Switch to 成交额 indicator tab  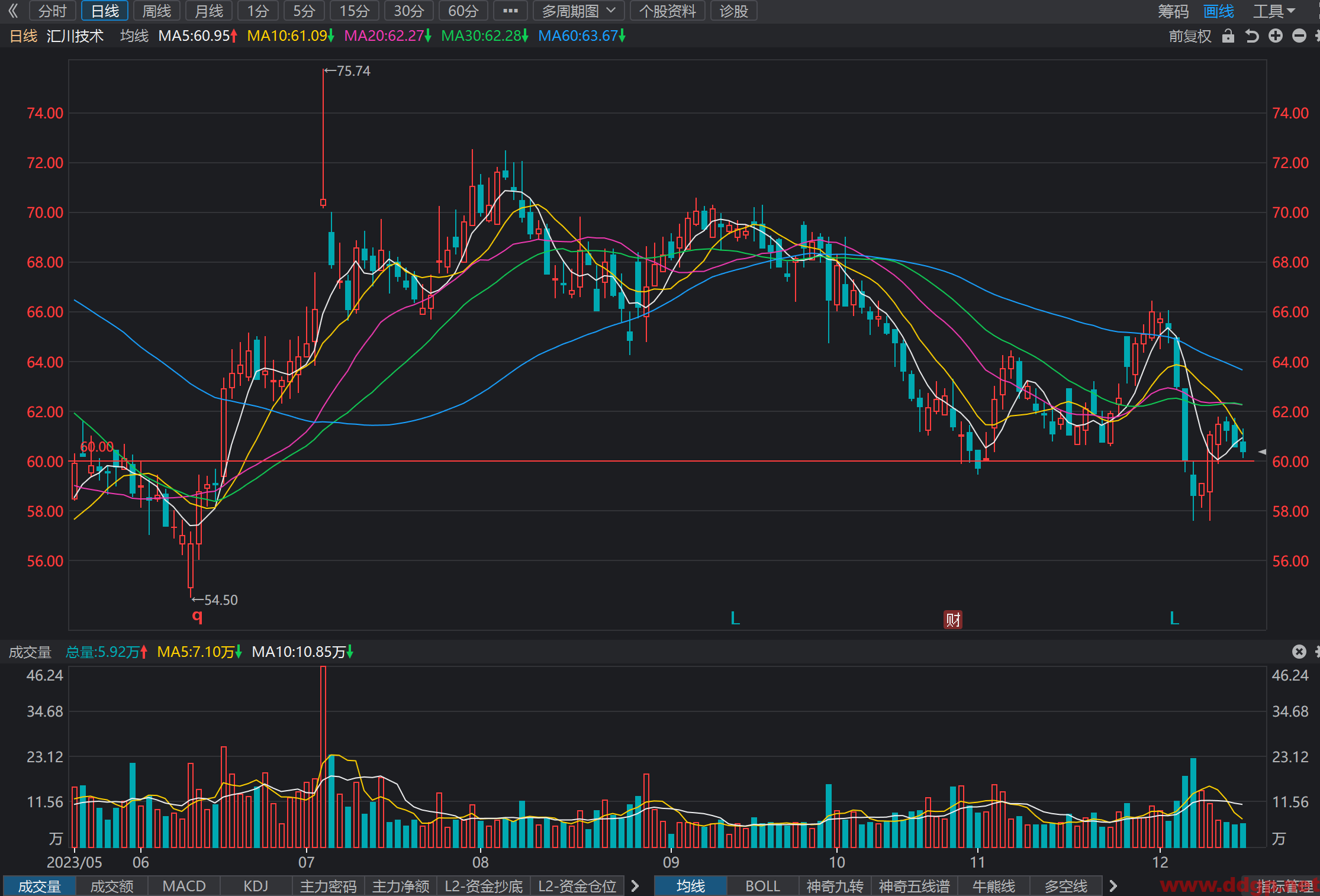pos(112,886)
